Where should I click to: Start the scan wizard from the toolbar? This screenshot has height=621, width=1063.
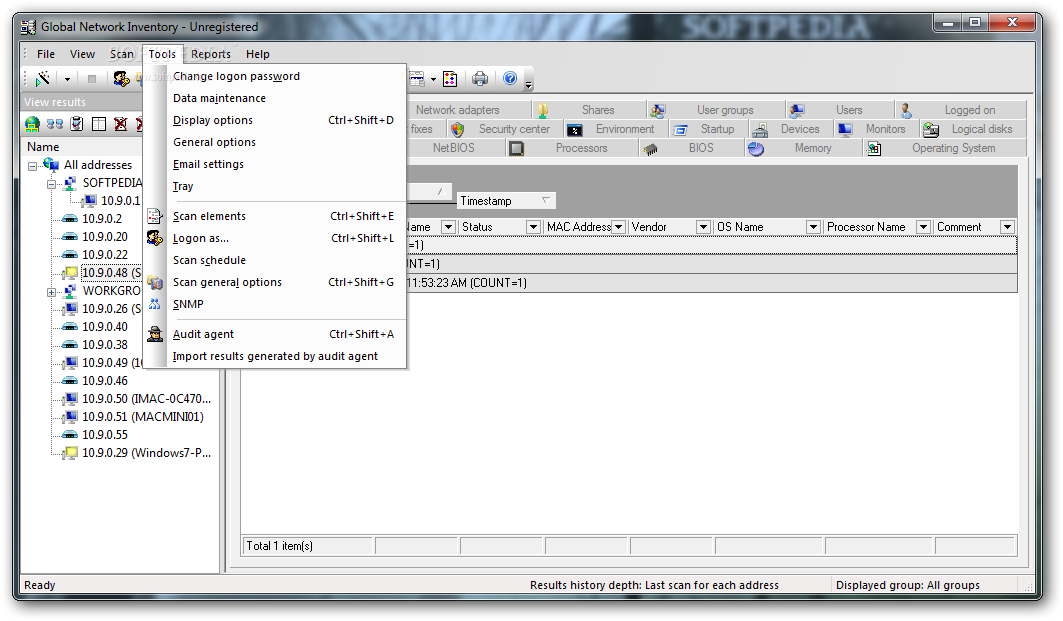(43, 79)
